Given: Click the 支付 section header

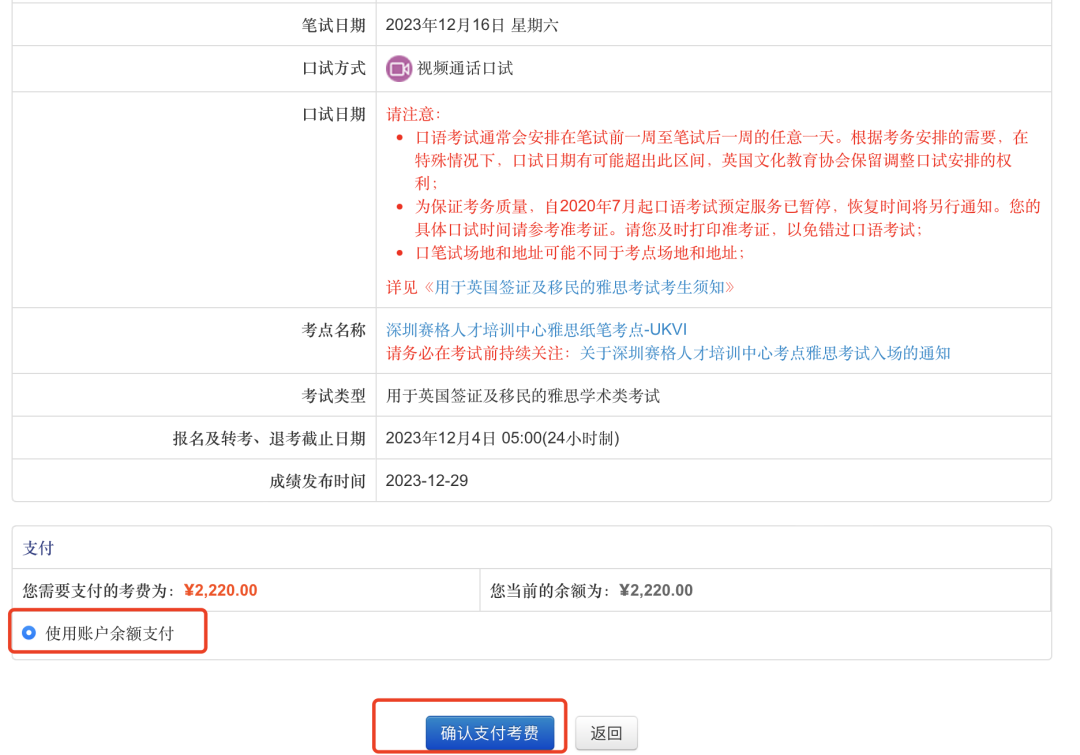Looking at the screenshot, I should point(38,548).
